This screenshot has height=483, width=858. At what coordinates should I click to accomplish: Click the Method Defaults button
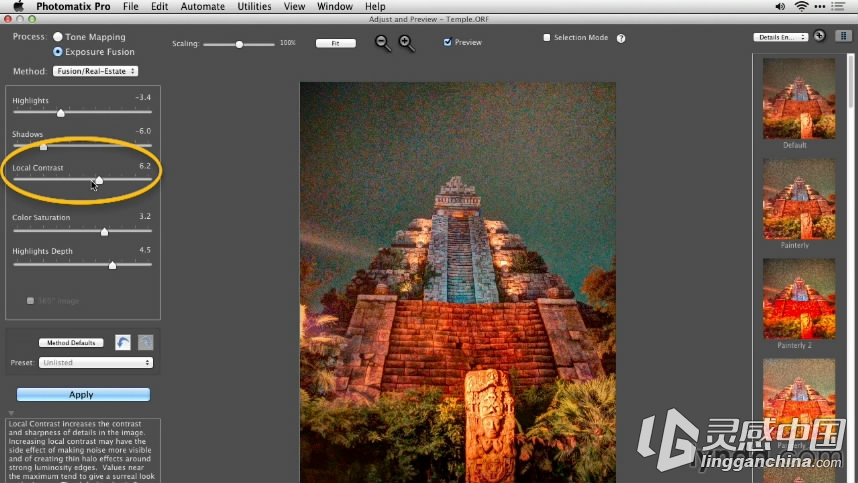pos(71,342)
